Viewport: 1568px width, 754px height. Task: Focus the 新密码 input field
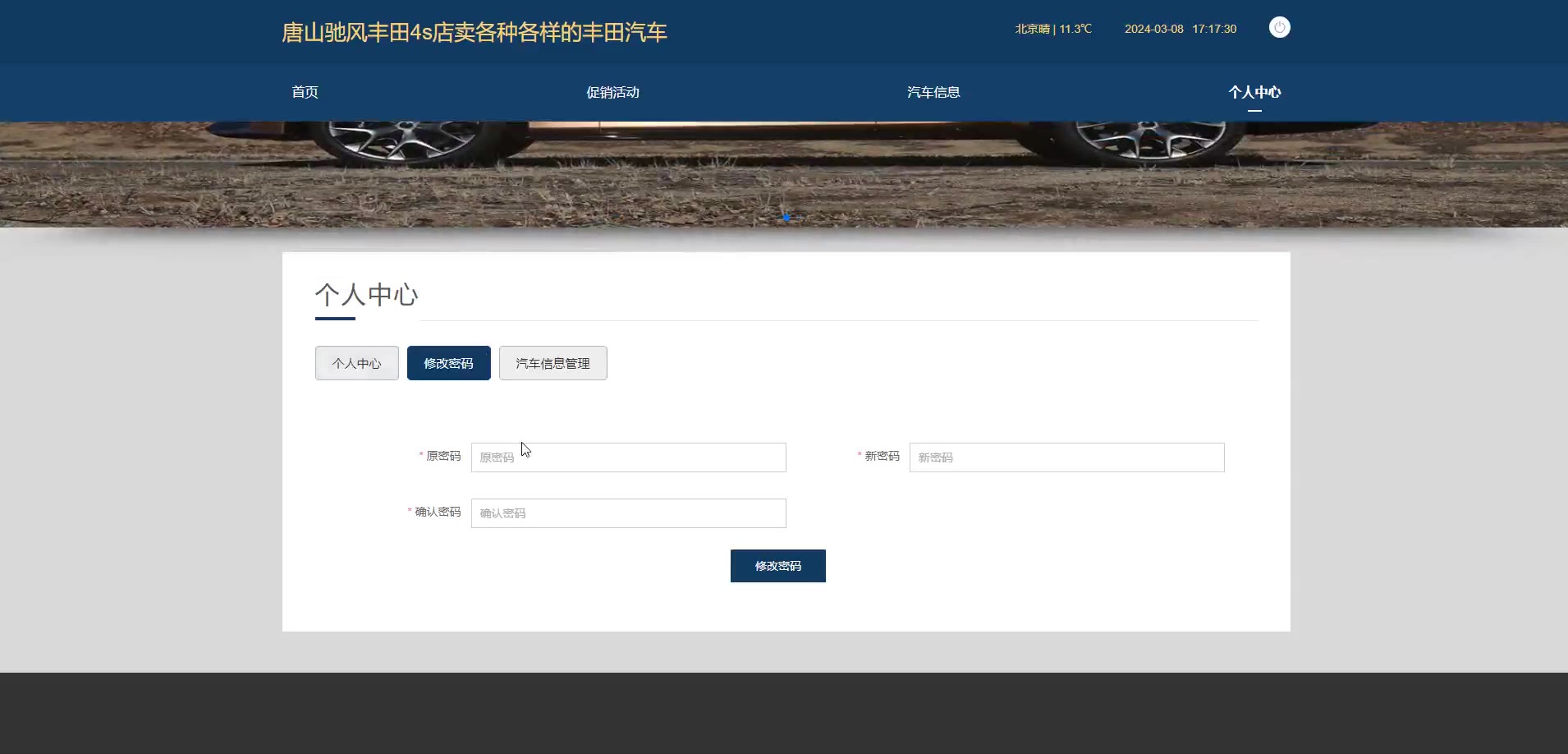[1067, 457]
